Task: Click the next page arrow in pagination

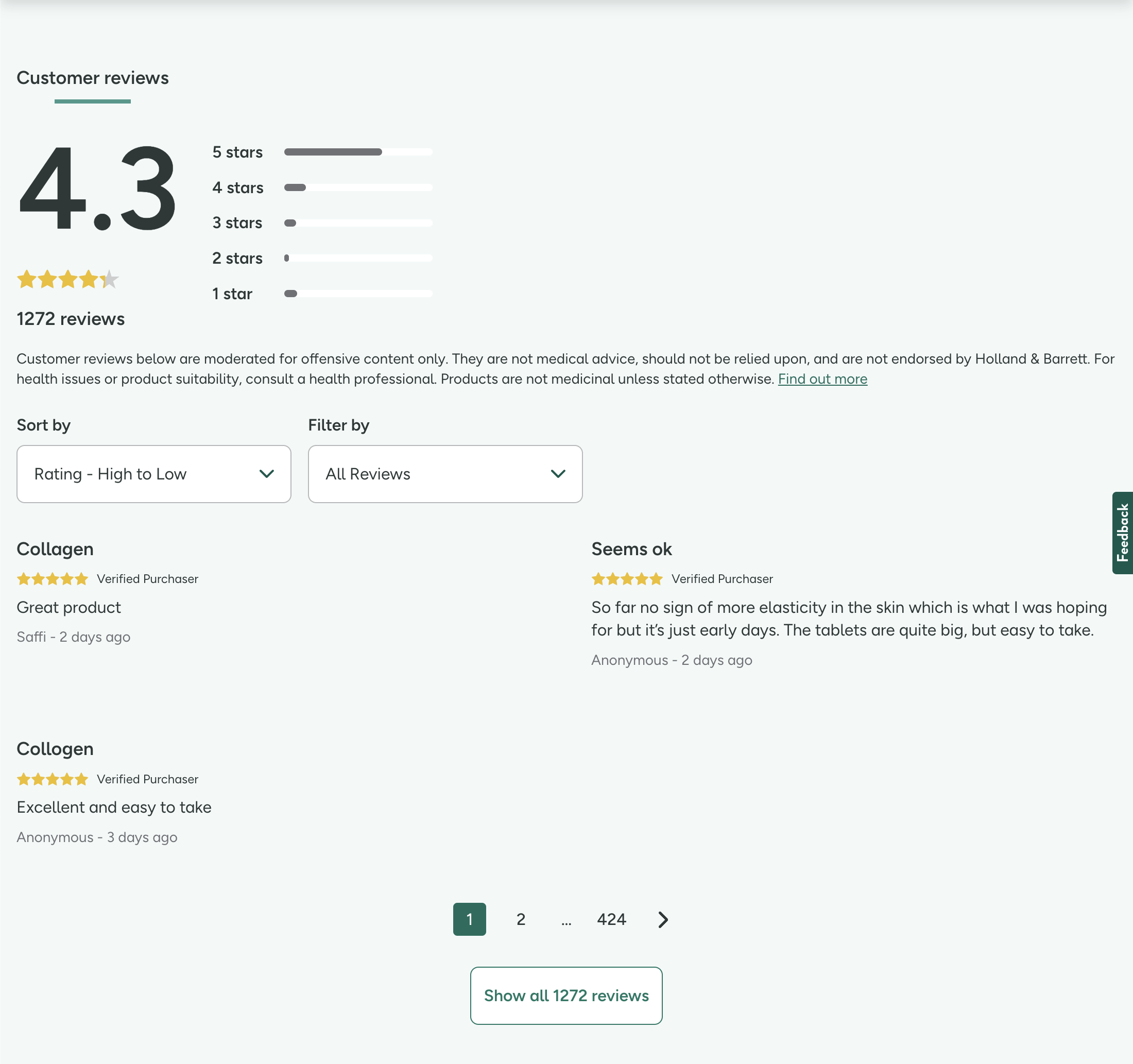Action: click(x=662, y=919)
